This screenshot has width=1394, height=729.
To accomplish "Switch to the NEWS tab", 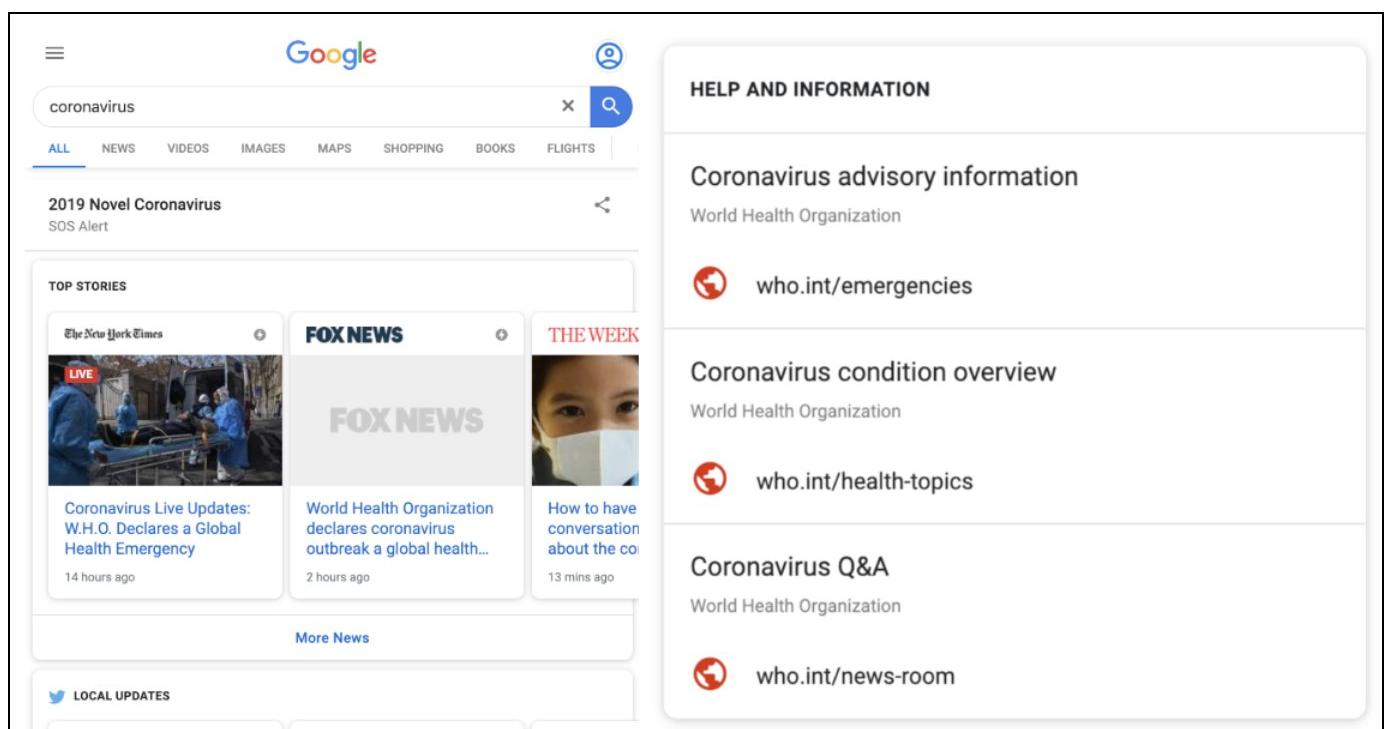I will tap(118, 148).
